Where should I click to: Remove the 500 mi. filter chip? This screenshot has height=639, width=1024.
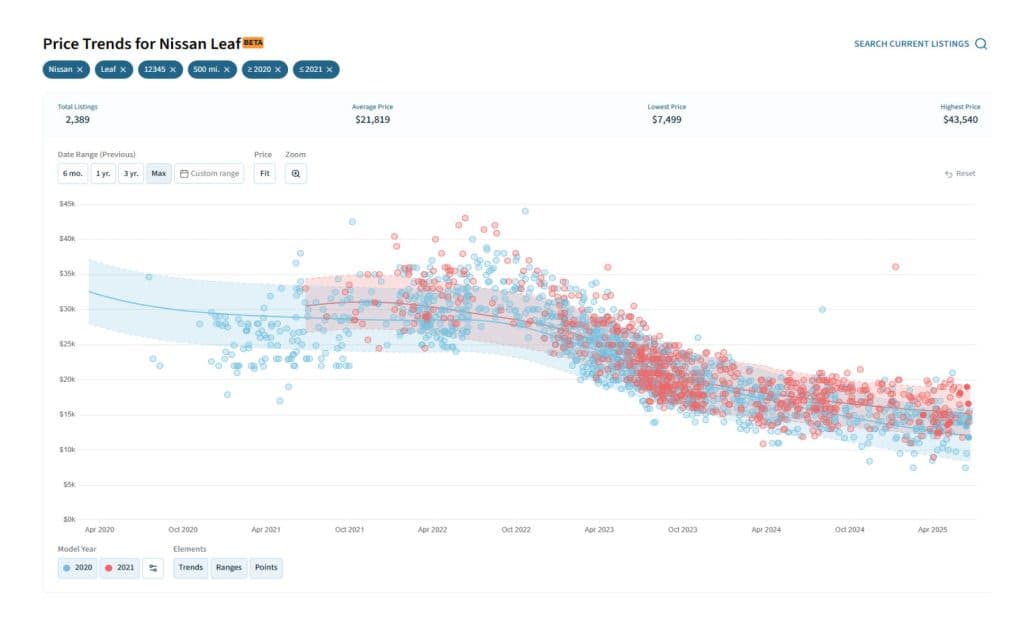225,69
